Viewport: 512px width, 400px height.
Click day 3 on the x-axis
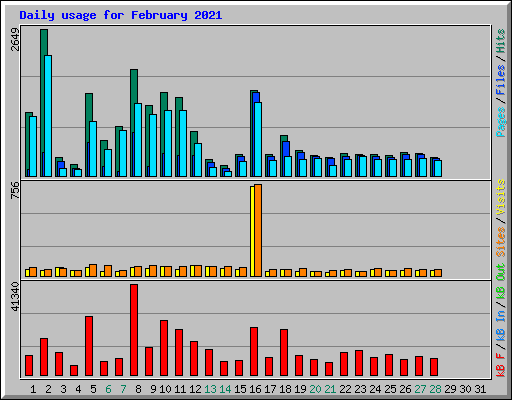tap(63, 389)
